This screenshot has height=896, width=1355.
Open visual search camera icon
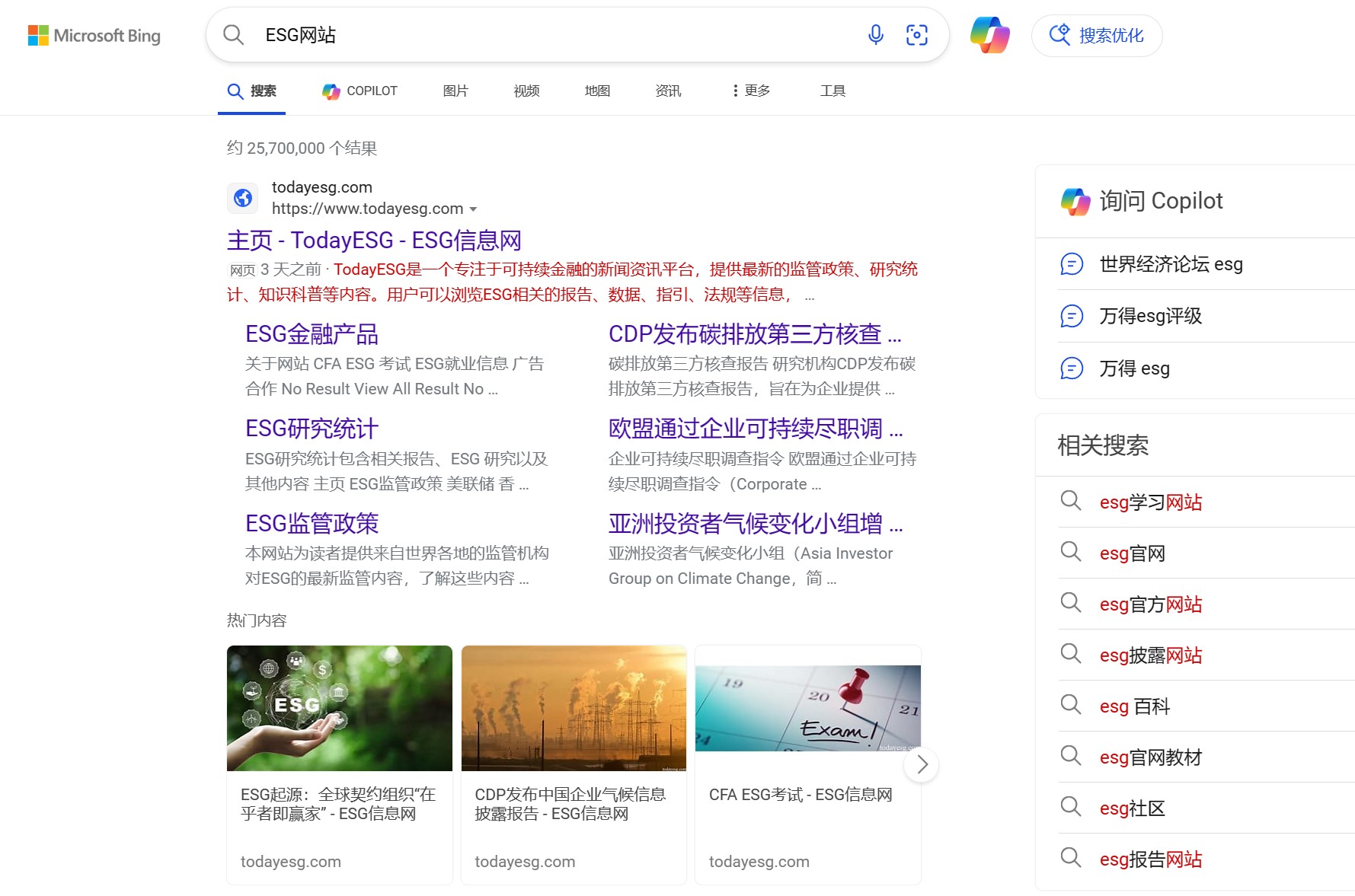coord(916,35)
